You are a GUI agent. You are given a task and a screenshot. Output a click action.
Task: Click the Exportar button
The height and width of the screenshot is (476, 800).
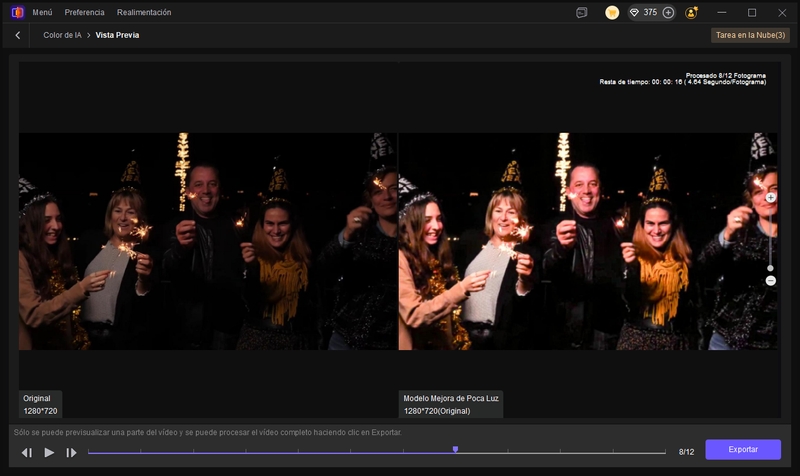(742, 450)
